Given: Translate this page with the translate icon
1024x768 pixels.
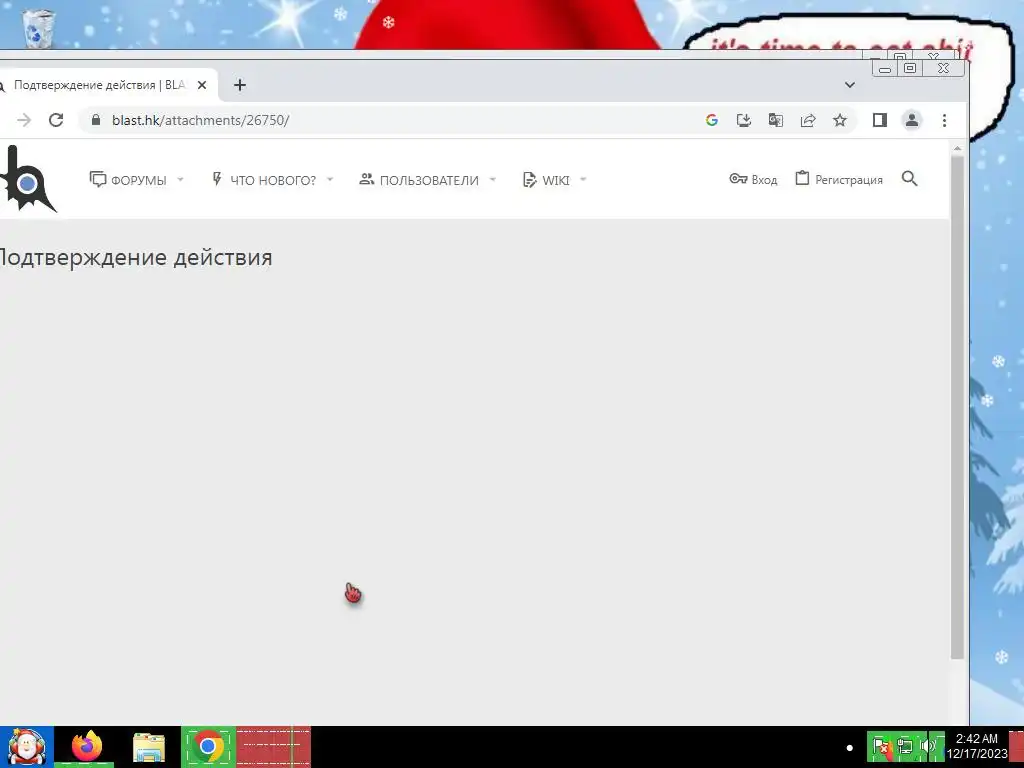Looking at the screenshot, I should [x=776, y=120].
